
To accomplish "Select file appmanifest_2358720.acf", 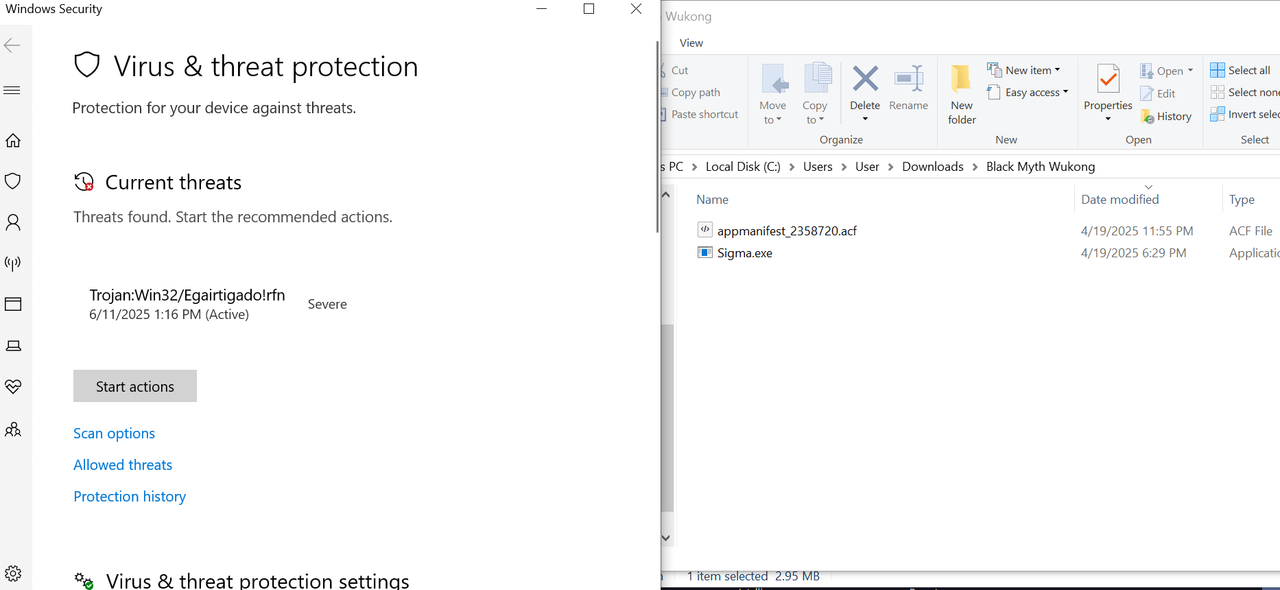I will pyautogui.click(x=787, y=231).
